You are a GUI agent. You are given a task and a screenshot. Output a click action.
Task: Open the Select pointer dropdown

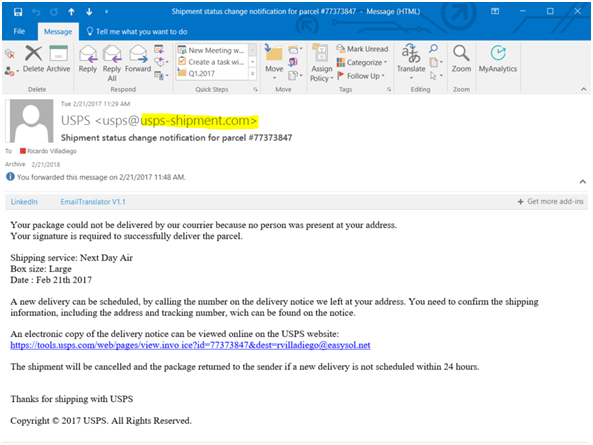pyautogui.click(x=436, y=76)
